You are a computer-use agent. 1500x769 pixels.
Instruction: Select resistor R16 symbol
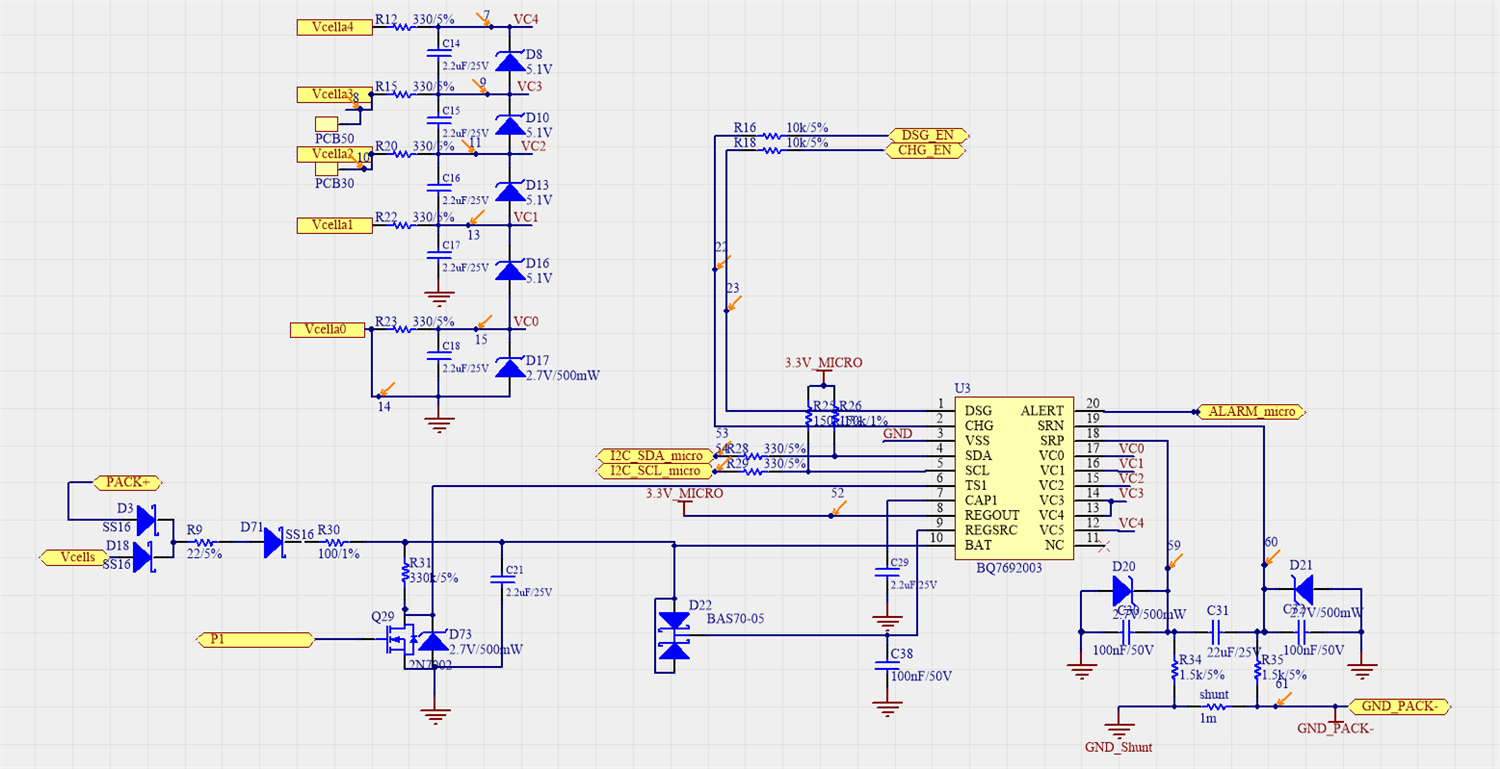(x=770, y=135)
